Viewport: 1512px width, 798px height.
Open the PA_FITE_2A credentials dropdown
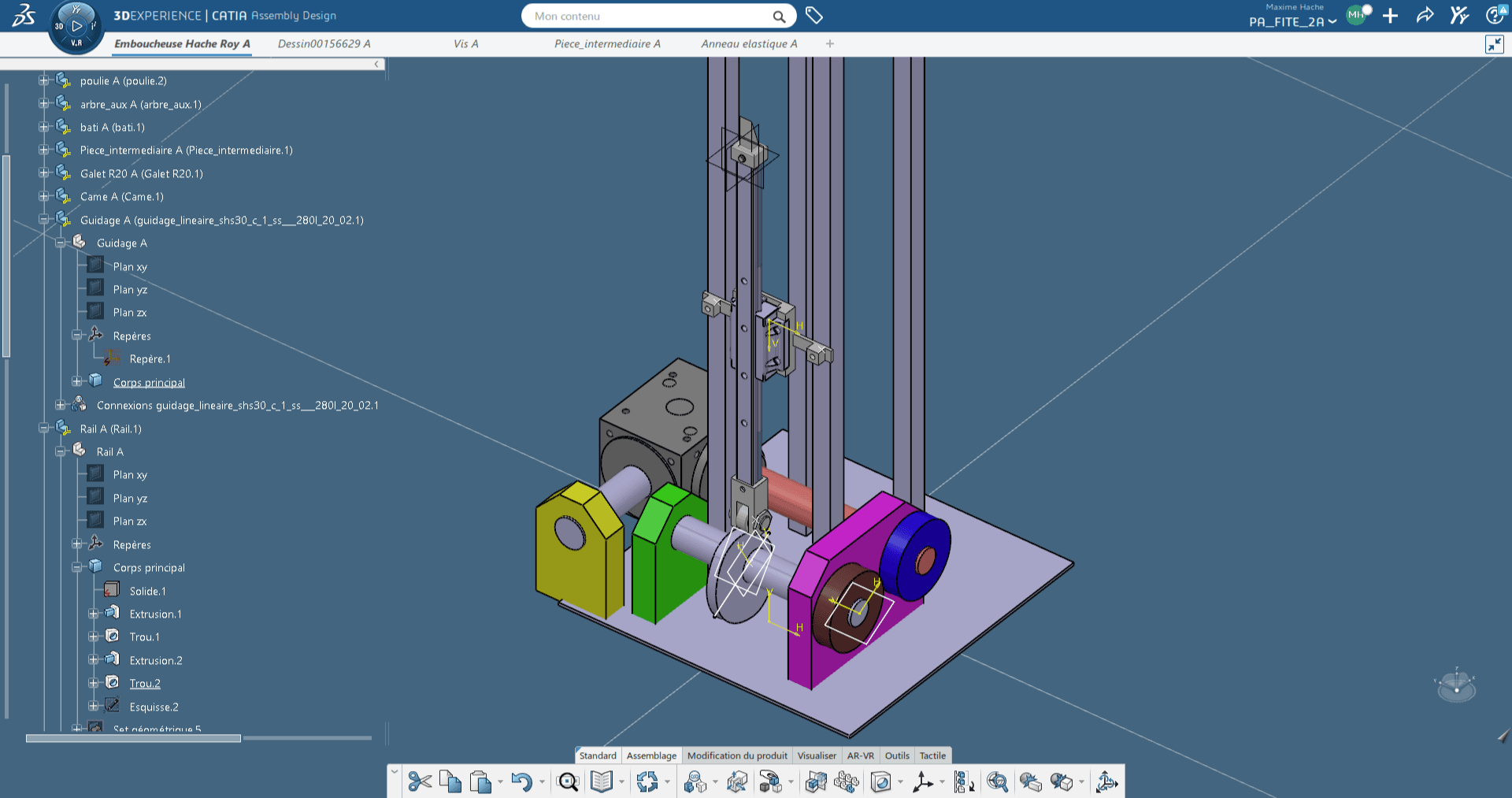pyautogui.click(x=1292, y=22)
